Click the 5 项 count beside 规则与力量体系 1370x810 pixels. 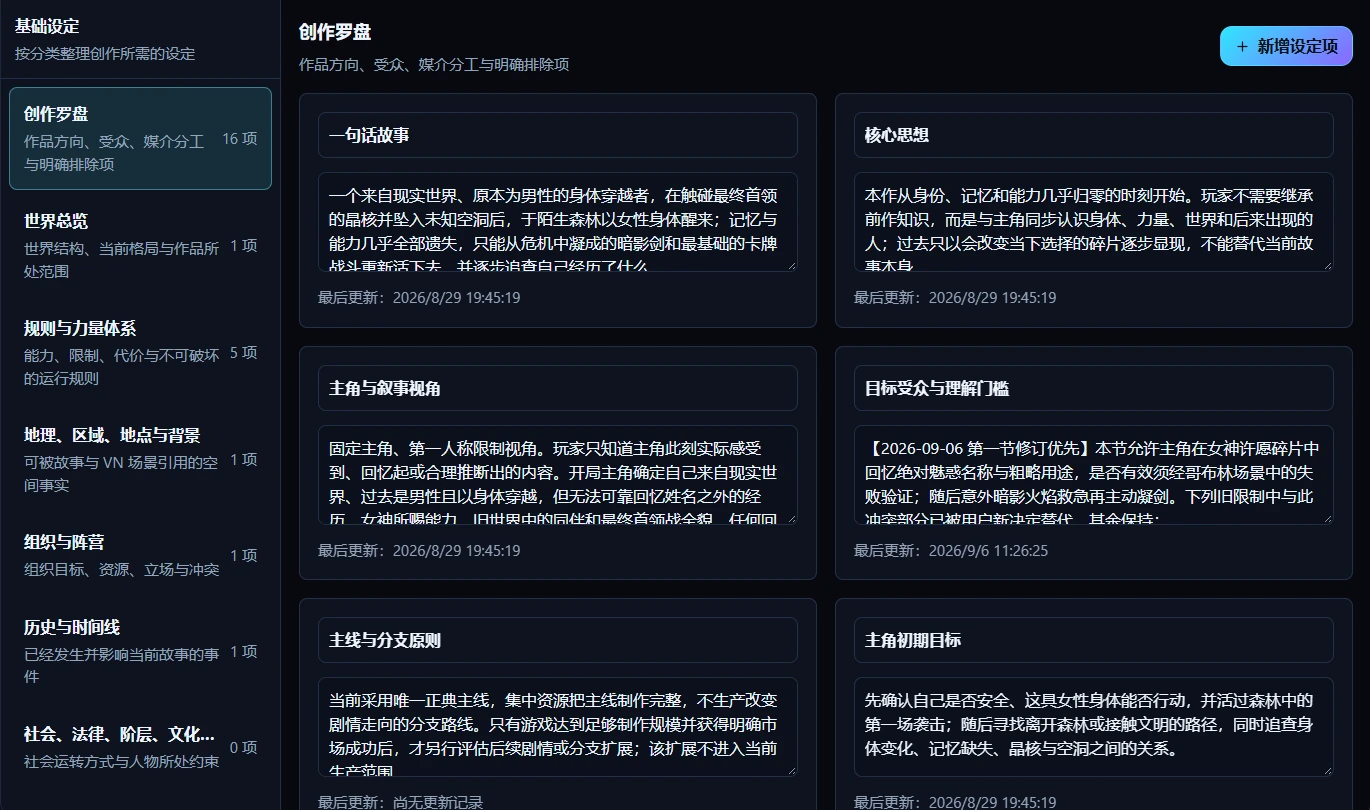[243, 352]
